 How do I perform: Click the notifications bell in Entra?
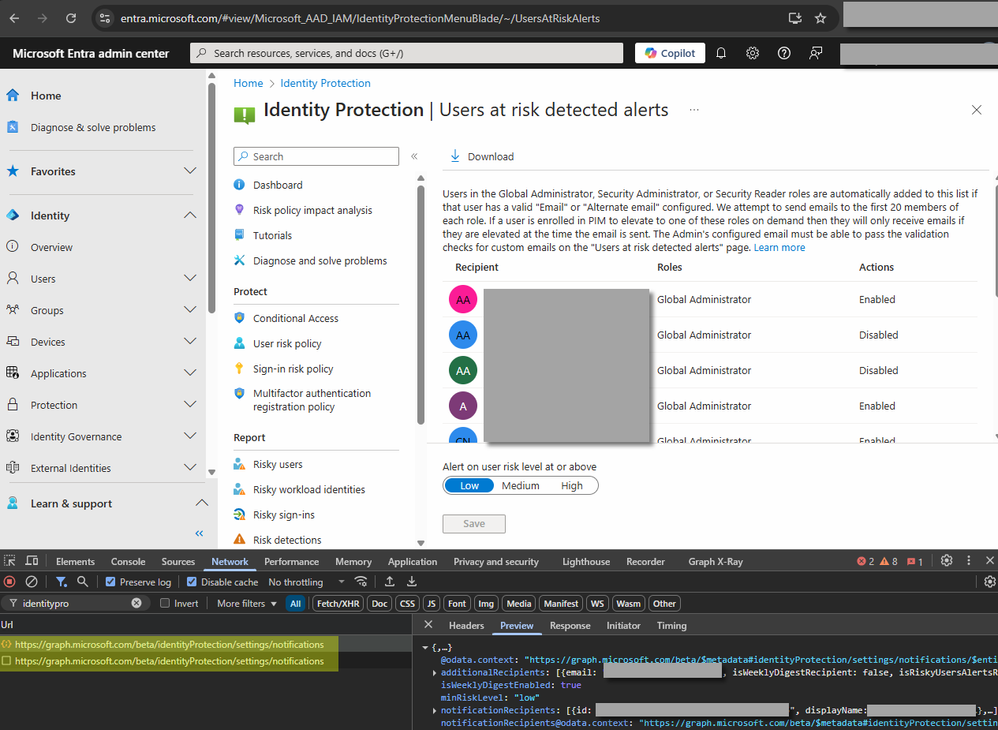[721, 52]
